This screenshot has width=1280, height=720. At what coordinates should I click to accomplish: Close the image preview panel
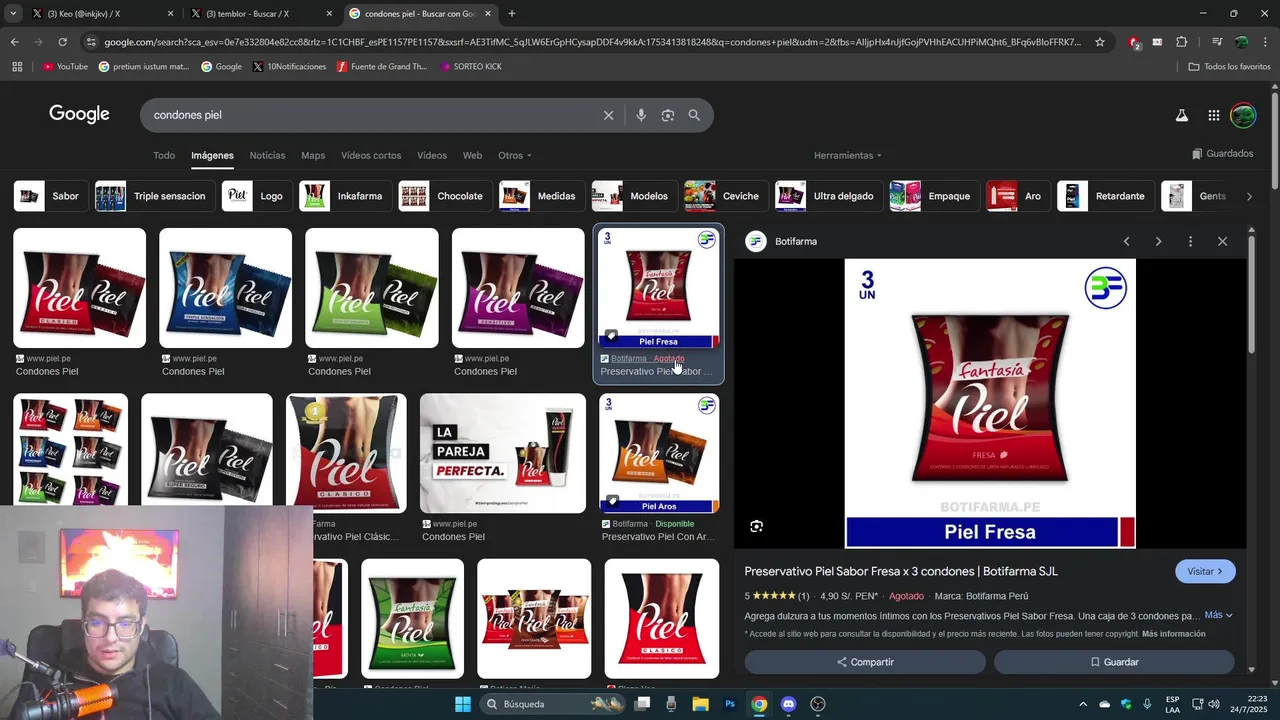1222,241
